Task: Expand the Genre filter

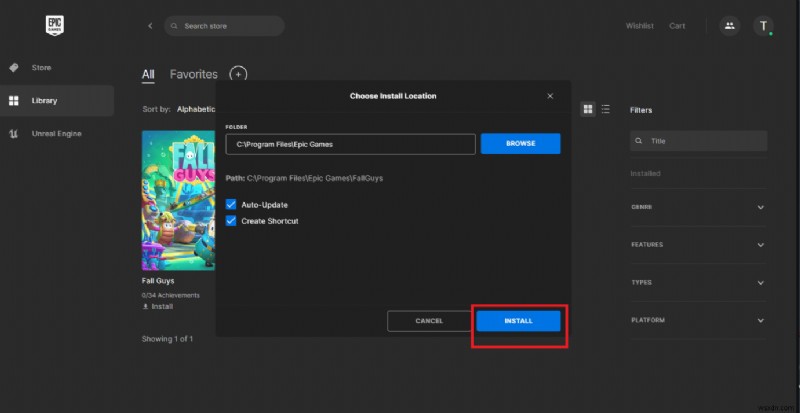Action: click(761, 207)
